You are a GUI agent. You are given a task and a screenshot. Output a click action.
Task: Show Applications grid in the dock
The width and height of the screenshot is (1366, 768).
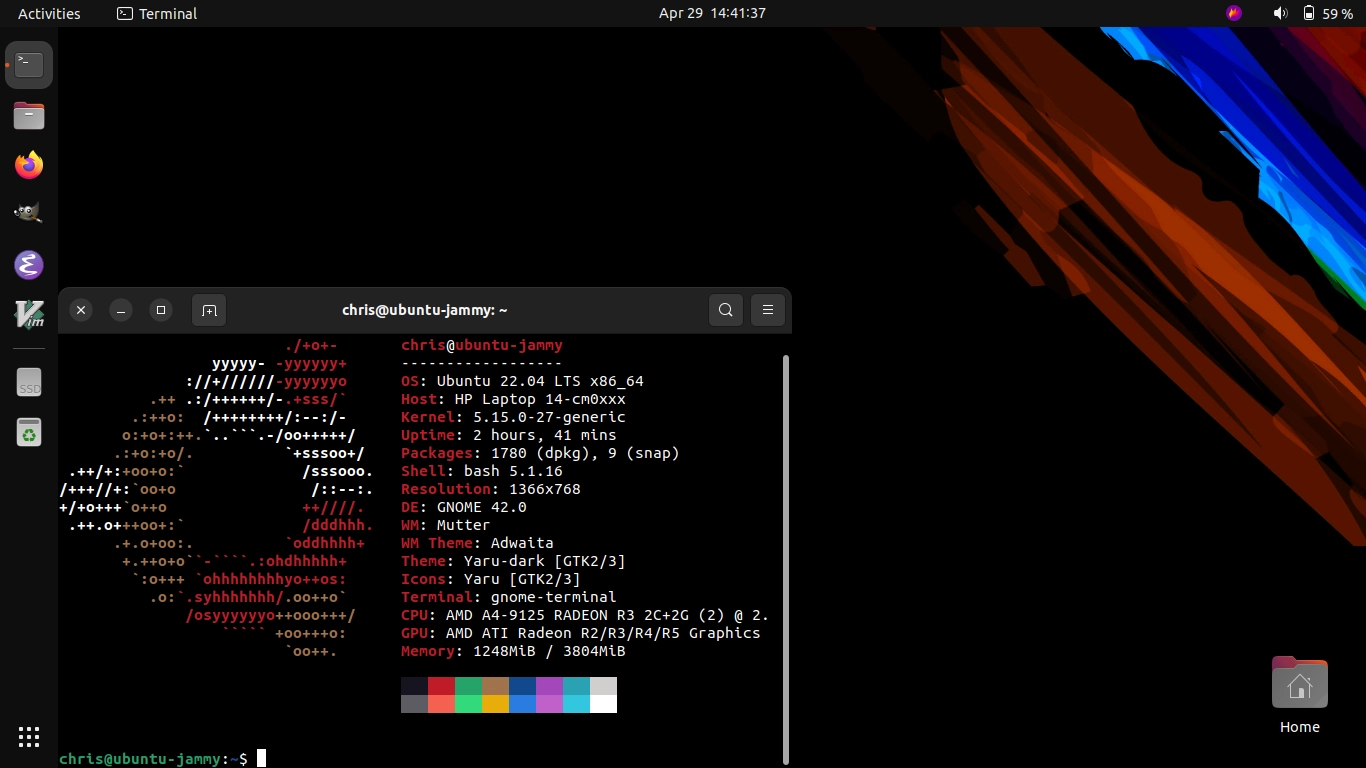coord(29,737)
